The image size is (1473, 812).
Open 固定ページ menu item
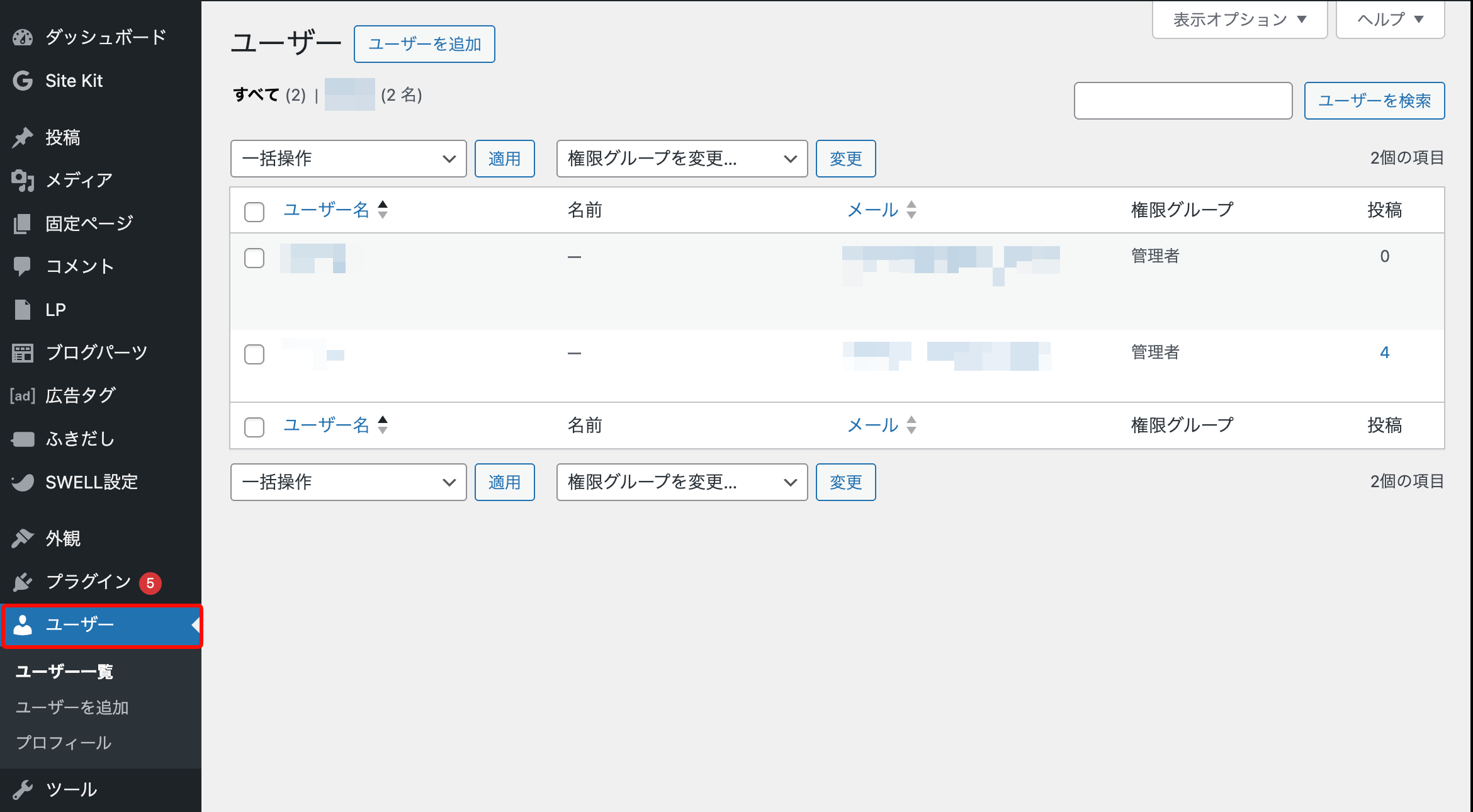(101, 223)
